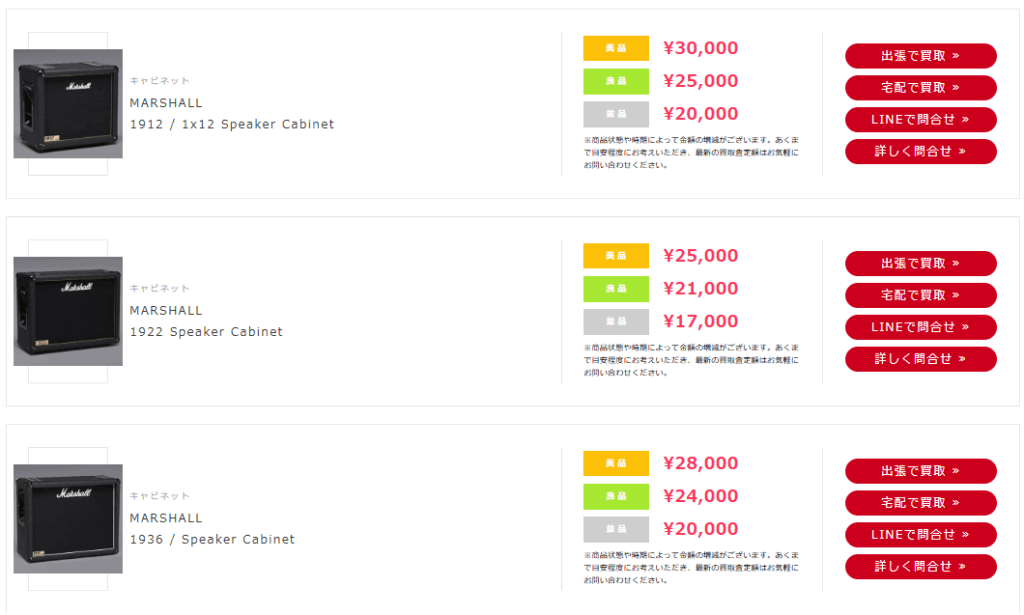Click 出張で買取 button for Marshall 1936
This screenshot has width=1024, height=615.
920,471
